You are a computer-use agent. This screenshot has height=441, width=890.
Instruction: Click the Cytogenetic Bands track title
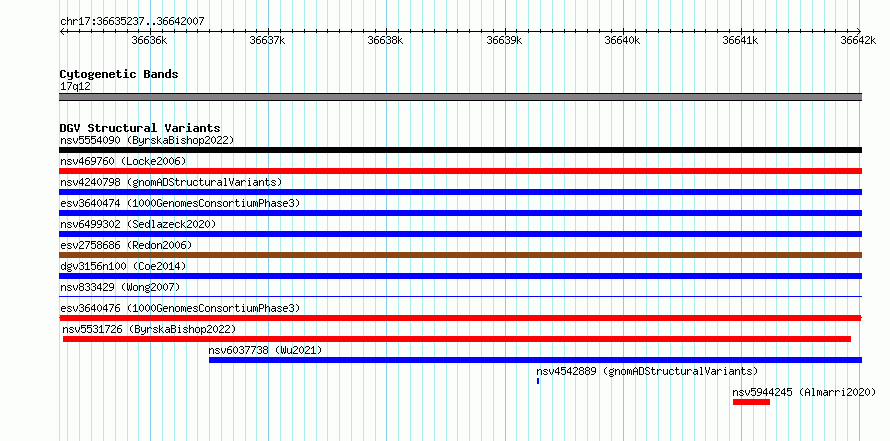(x=119, y=74)
